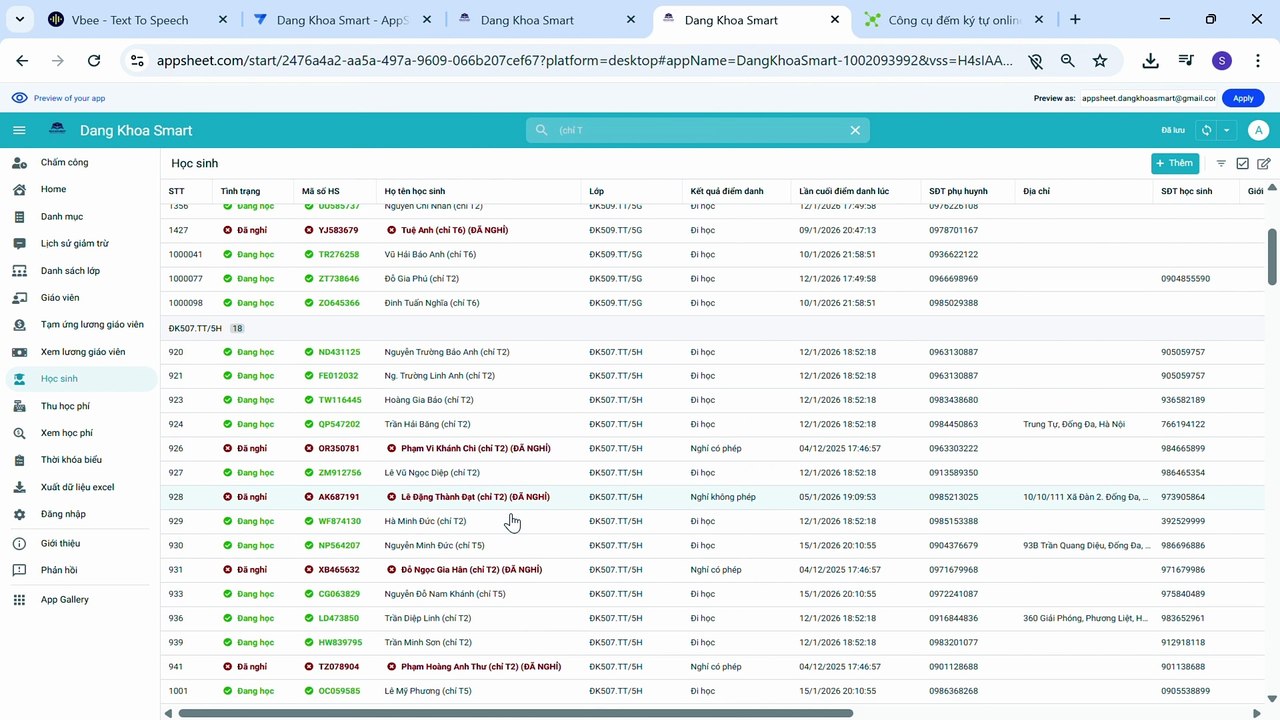
Task: Sort by Kết quả điểm danh header
Action: tap(726, 191)
